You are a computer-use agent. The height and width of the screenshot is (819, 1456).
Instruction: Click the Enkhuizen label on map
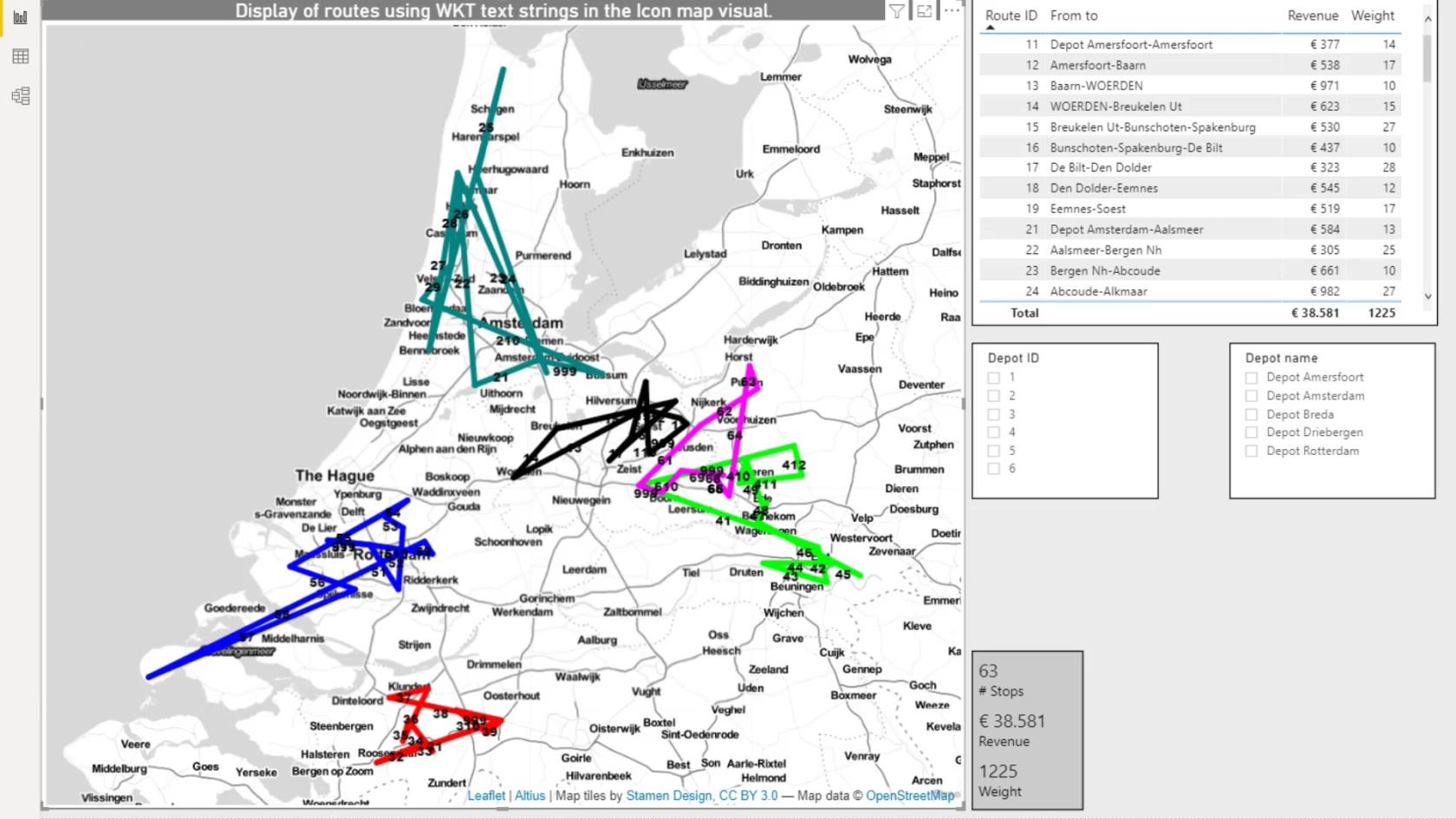[647, 153]
